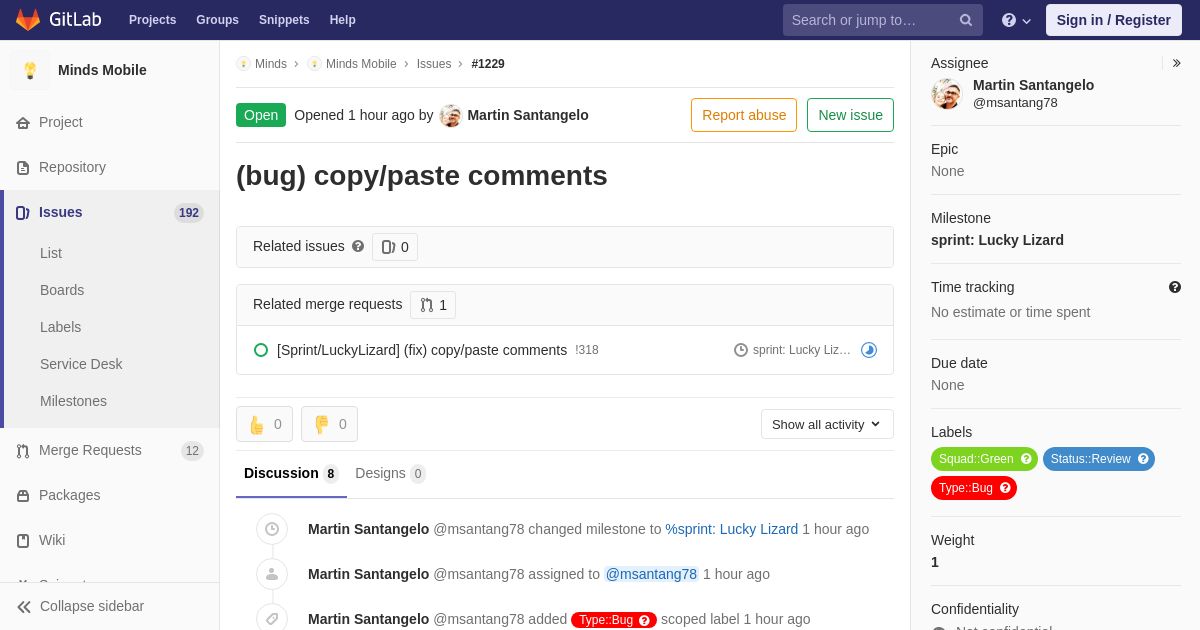Image resolution: width=1200 pixels, height=630 pixels.
Task: Open Service Desk submenu item
Action: pyautogui.click(x=81, y=364)
